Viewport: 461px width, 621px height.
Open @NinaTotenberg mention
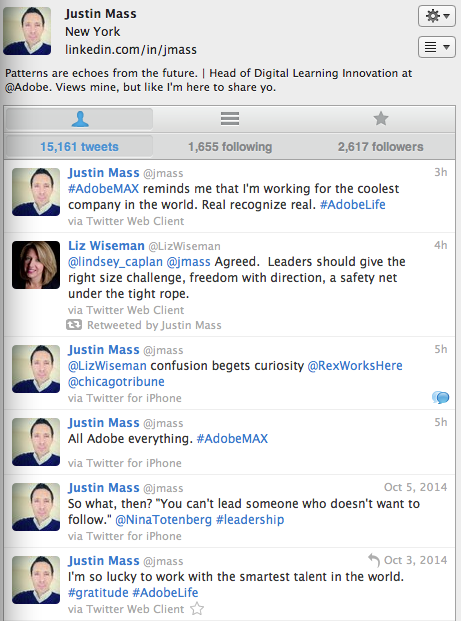[164, 520]
